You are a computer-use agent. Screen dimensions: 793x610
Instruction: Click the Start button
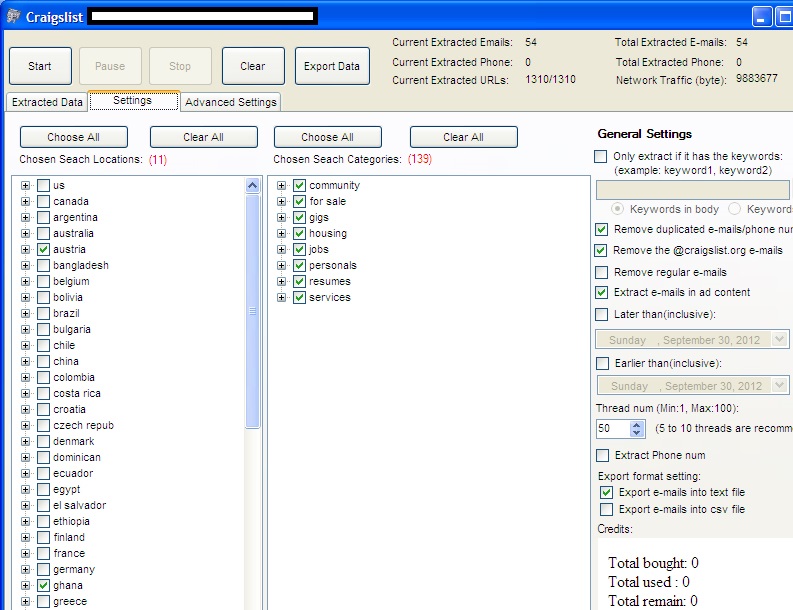40,66
